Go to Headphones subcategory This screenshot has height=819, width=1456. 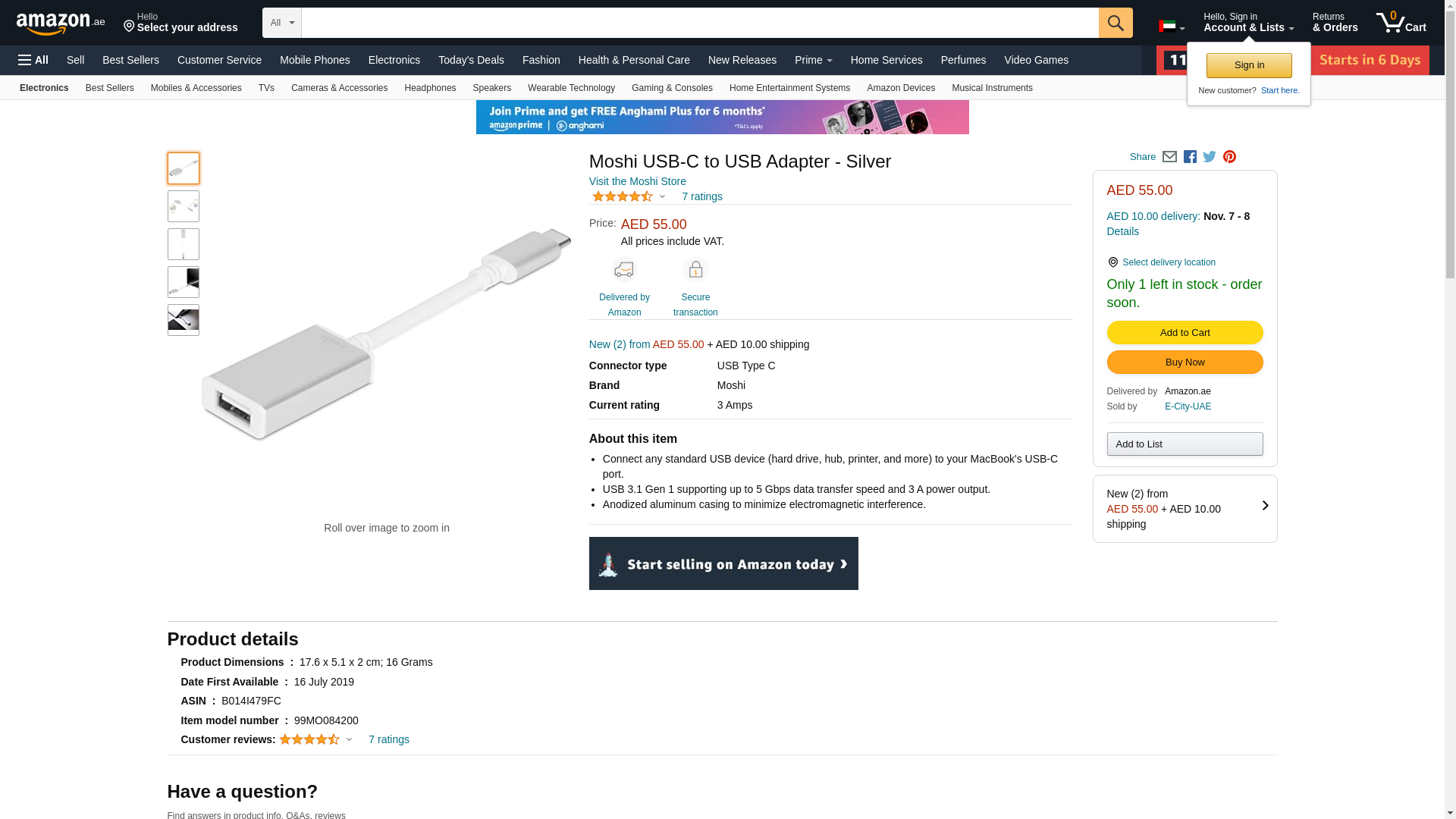pos(430,88)
